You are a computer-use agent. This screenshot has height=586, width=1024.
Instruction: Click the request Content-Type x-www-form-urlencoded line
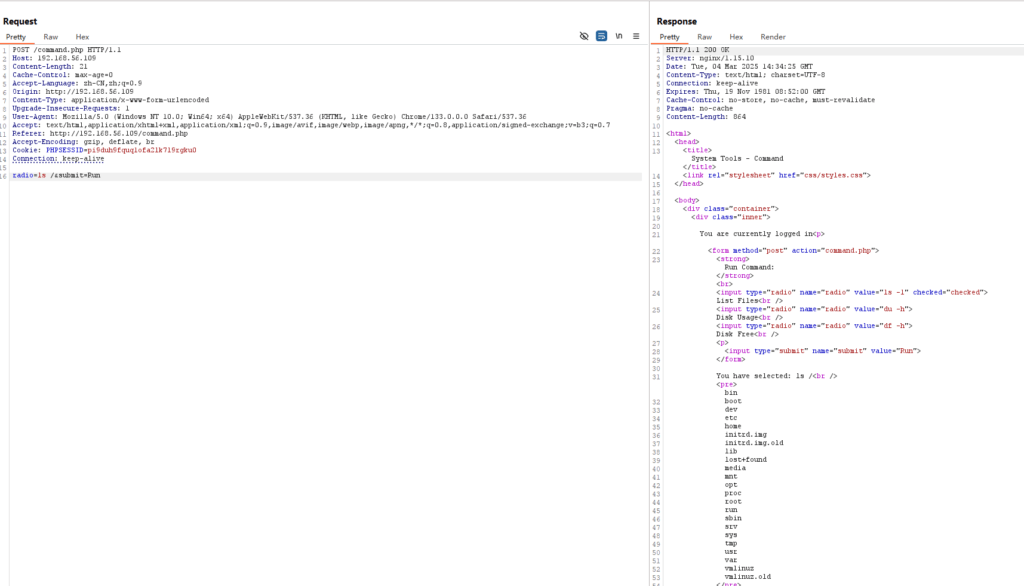111,100
